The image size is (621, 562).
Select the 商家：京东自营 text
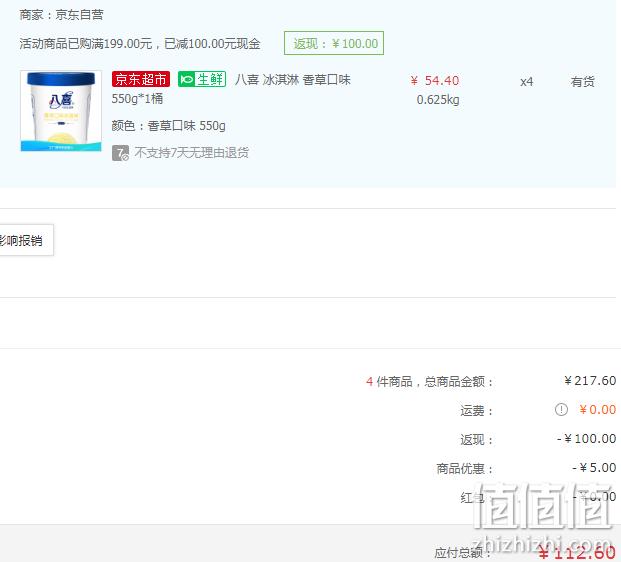pyautogui.click(x=61, y=15)
